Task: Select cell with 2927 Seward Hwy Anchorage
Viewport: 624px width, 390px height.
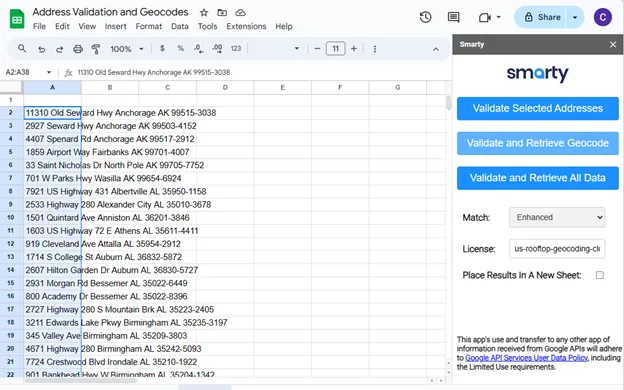Action: [x=53, y=126]
